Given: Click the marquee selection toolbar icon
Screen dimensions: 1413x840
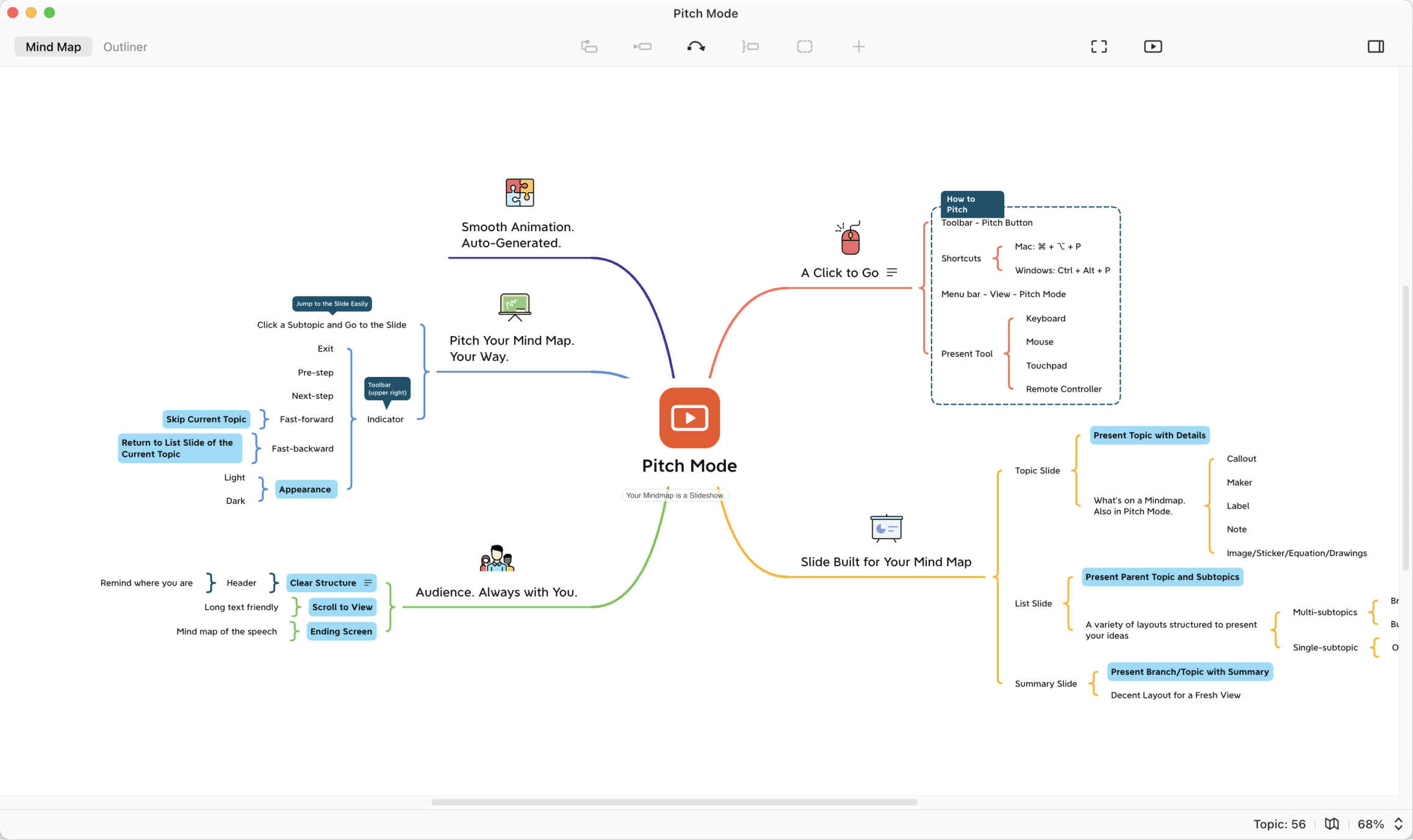Looking at the screenshot, I should pos(804,46).
